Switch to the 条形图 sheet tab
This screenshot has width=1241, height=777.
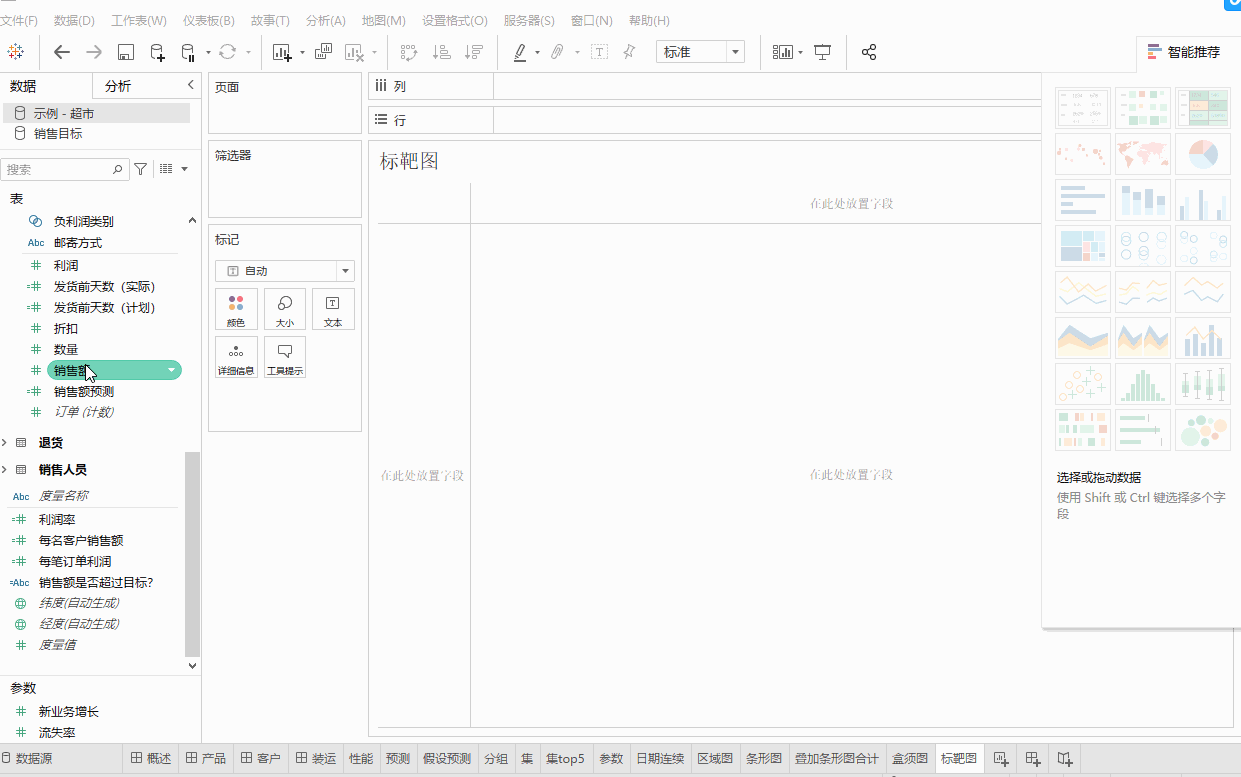[x=763, y=759]
